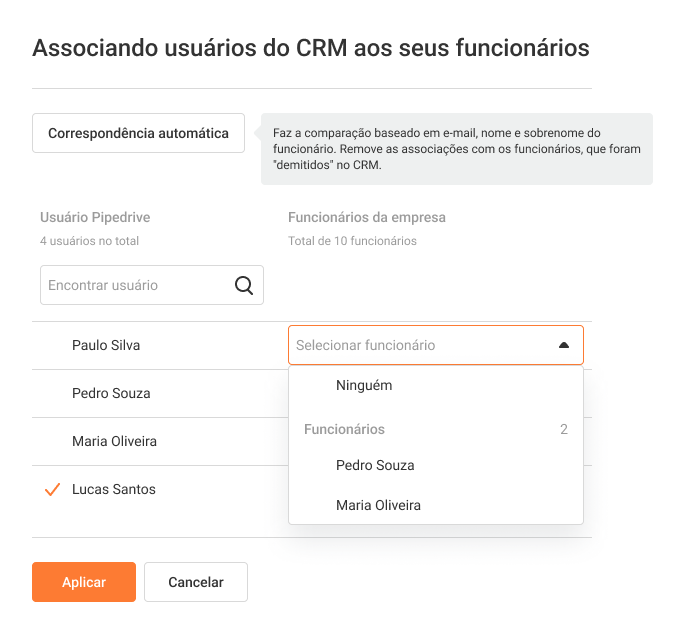Screen dimensions: 685x634
Task: Click the orange 'Aplicar' button
Action: point(84,582)
